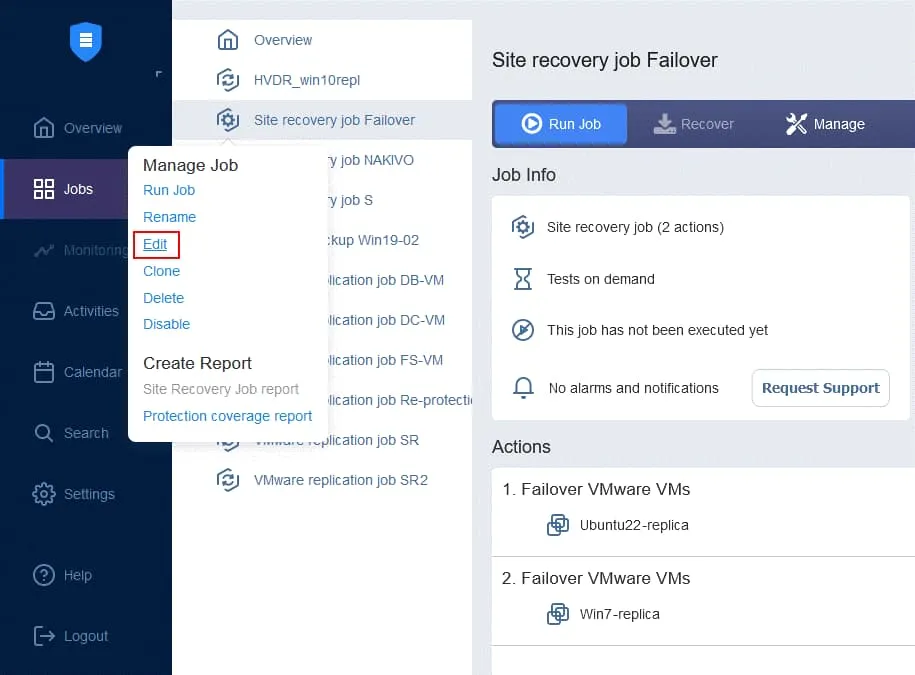The image size is (915, 675).
Task: Switch to the Recover tab
Action: [x=694, y=123]
